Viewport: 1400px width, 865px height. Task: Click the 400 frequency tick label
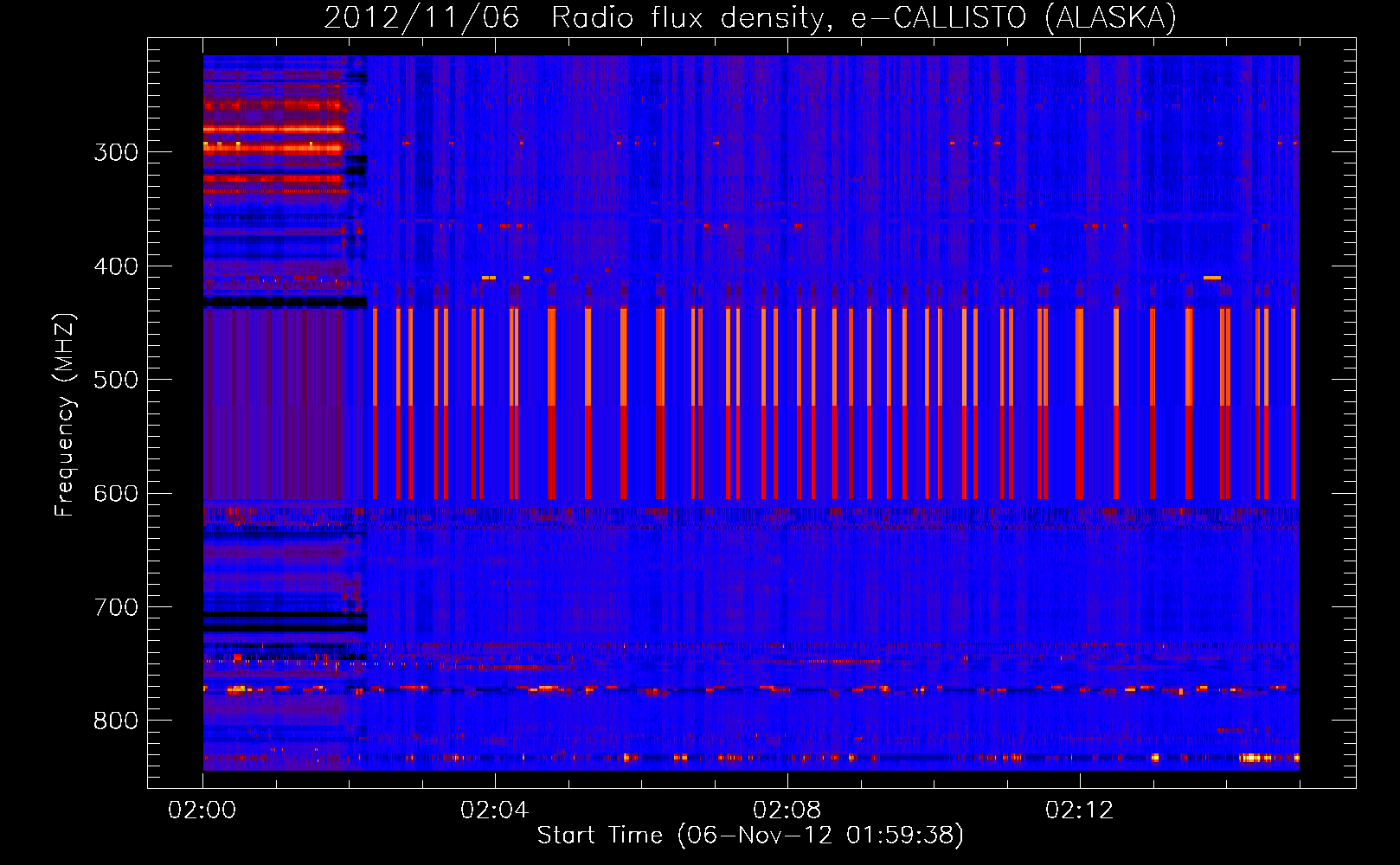(116, 266)
